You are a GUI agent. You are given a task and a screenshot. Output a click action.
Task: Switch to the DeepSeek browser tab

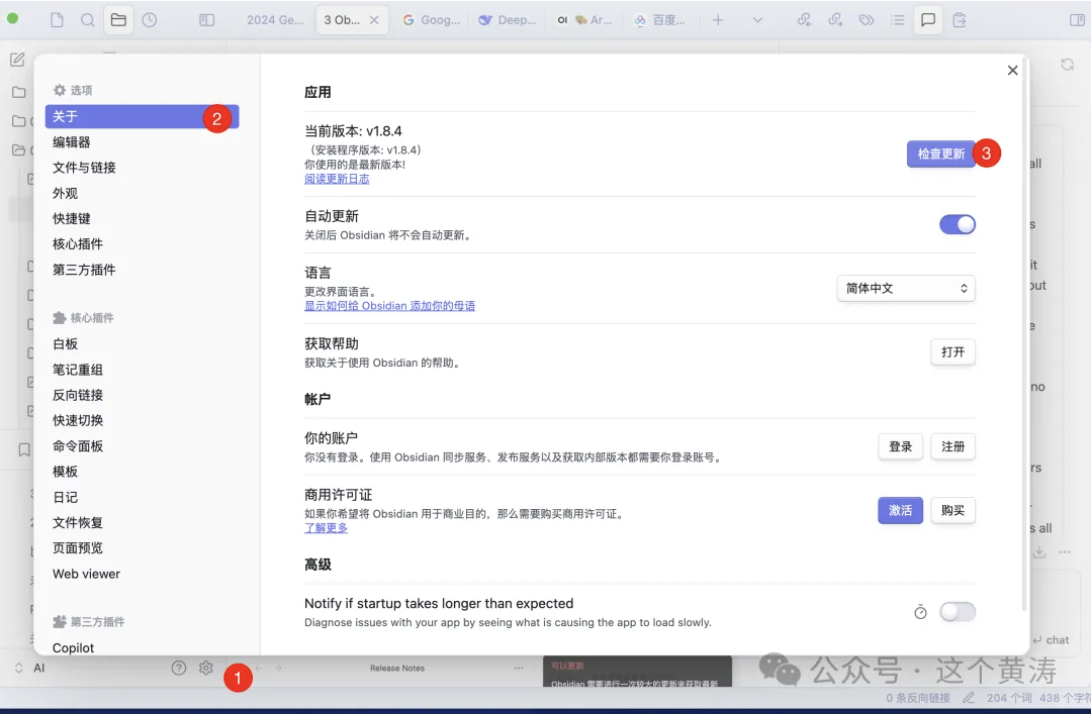pos(508,20)
